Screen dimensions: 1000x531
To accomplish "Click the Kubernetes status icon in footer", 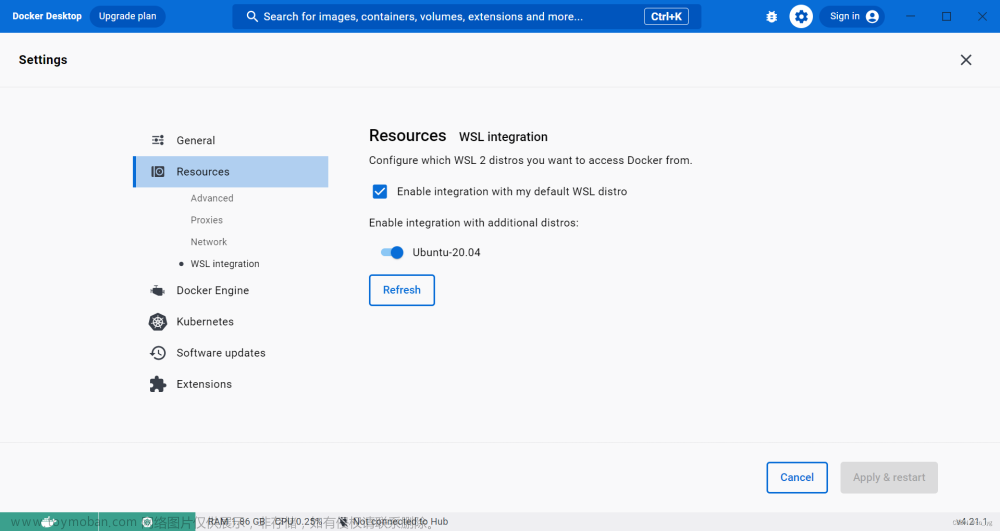I will pos(147,522).
